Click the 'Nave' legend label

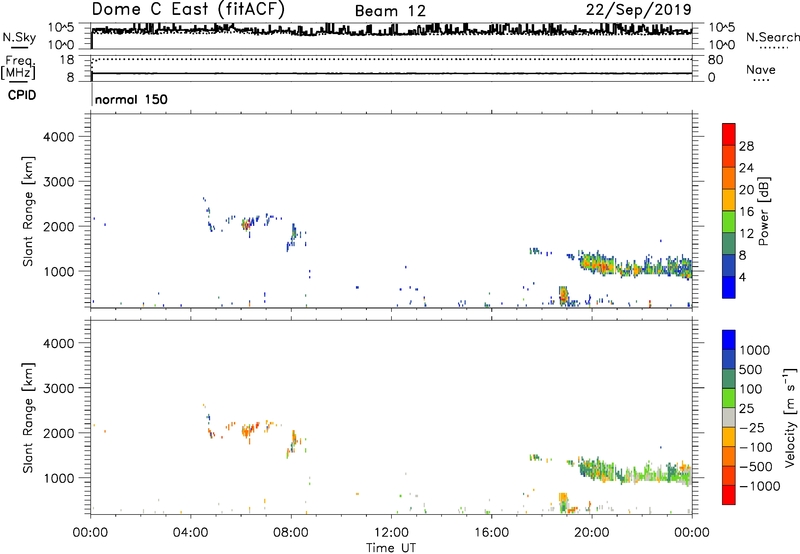[761, 69]
